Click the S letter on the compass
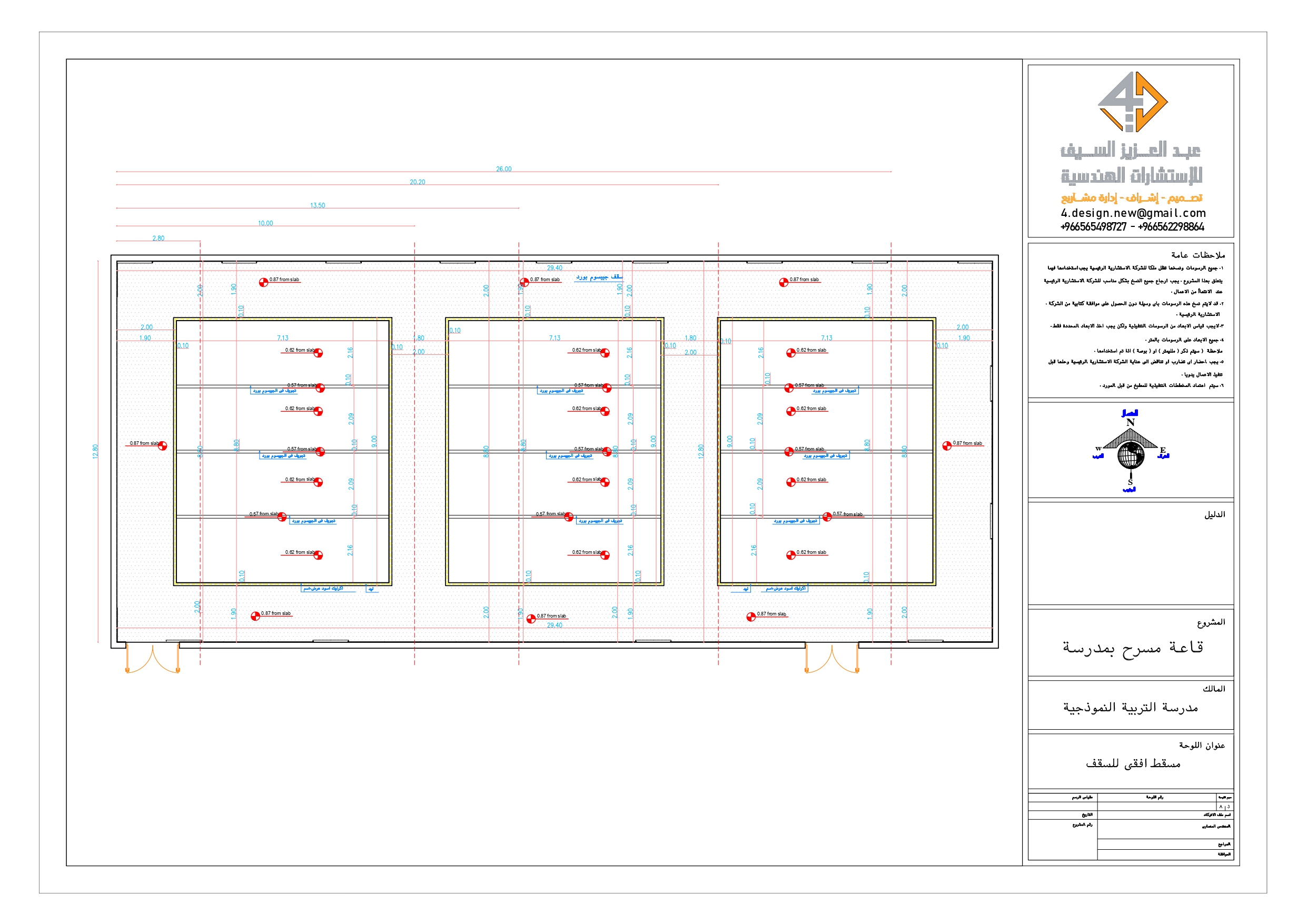This screenshot has height=924, width=1307. pos(1130,482)
